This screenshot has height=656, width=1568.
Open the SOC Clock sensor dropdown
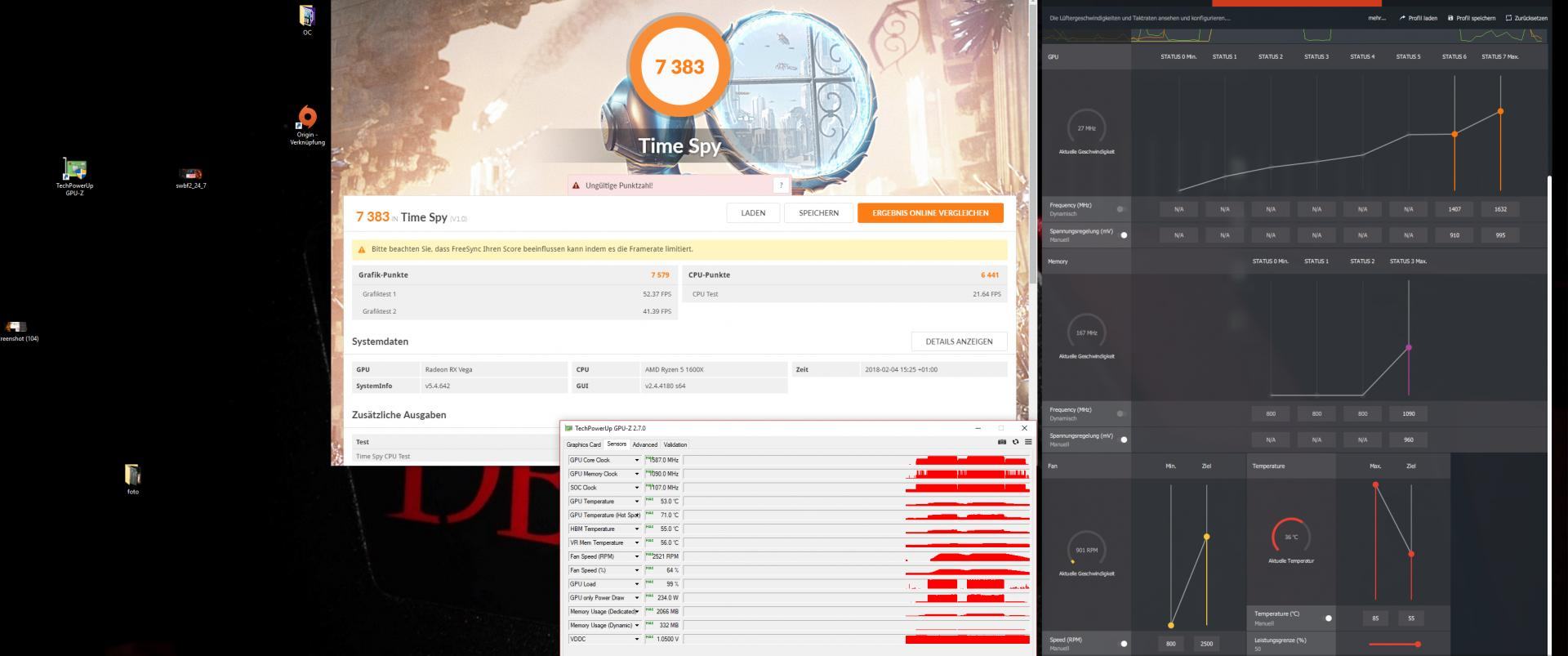[637, 488]
